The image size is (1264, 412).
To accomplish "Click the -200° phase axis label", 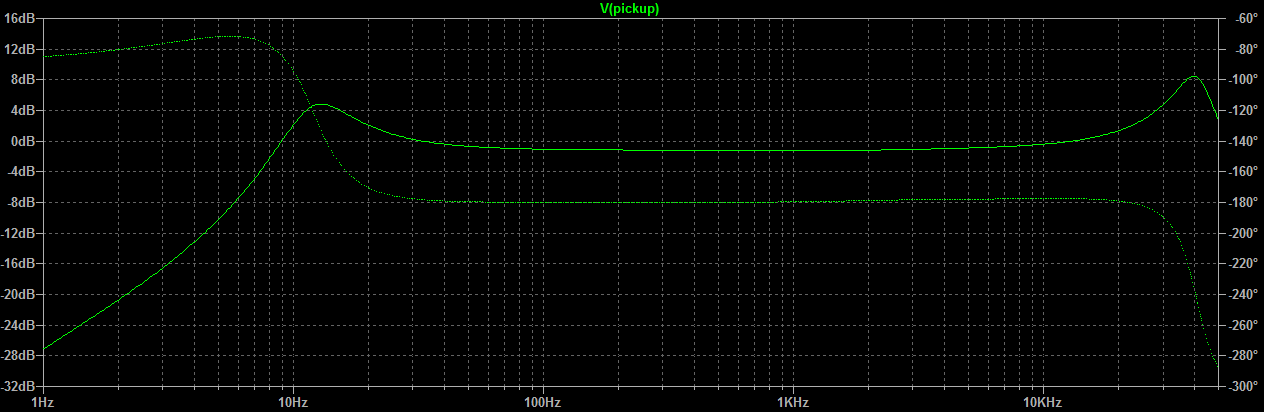I will click(1243, 233).
